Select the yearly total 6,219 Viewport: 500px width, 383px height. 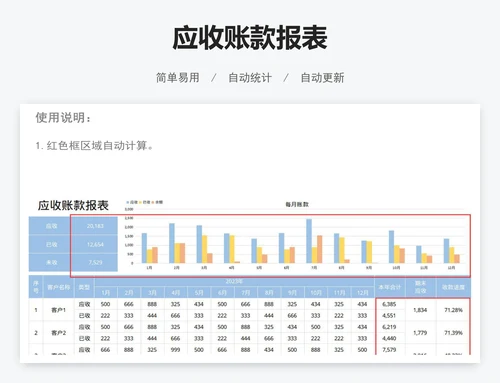click(x=389, y=327)
